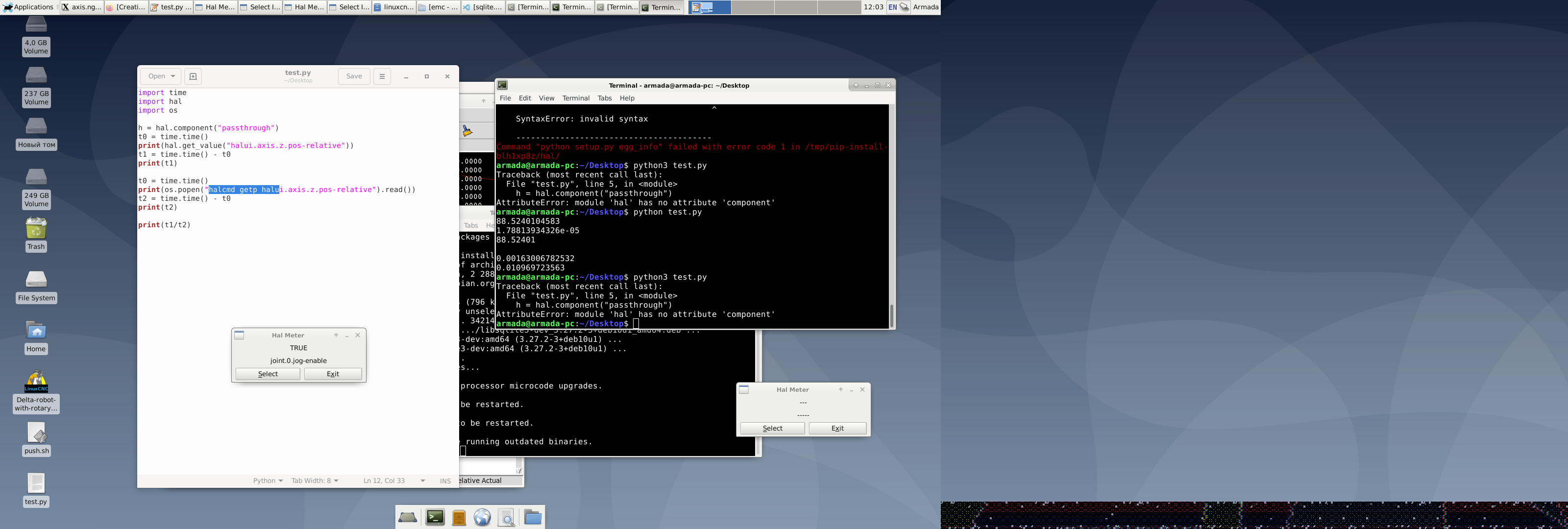This screenshot has width=1568, height=529.
Task: Launch the Web Browser globe dock icon
Action: tap(483, 517)
